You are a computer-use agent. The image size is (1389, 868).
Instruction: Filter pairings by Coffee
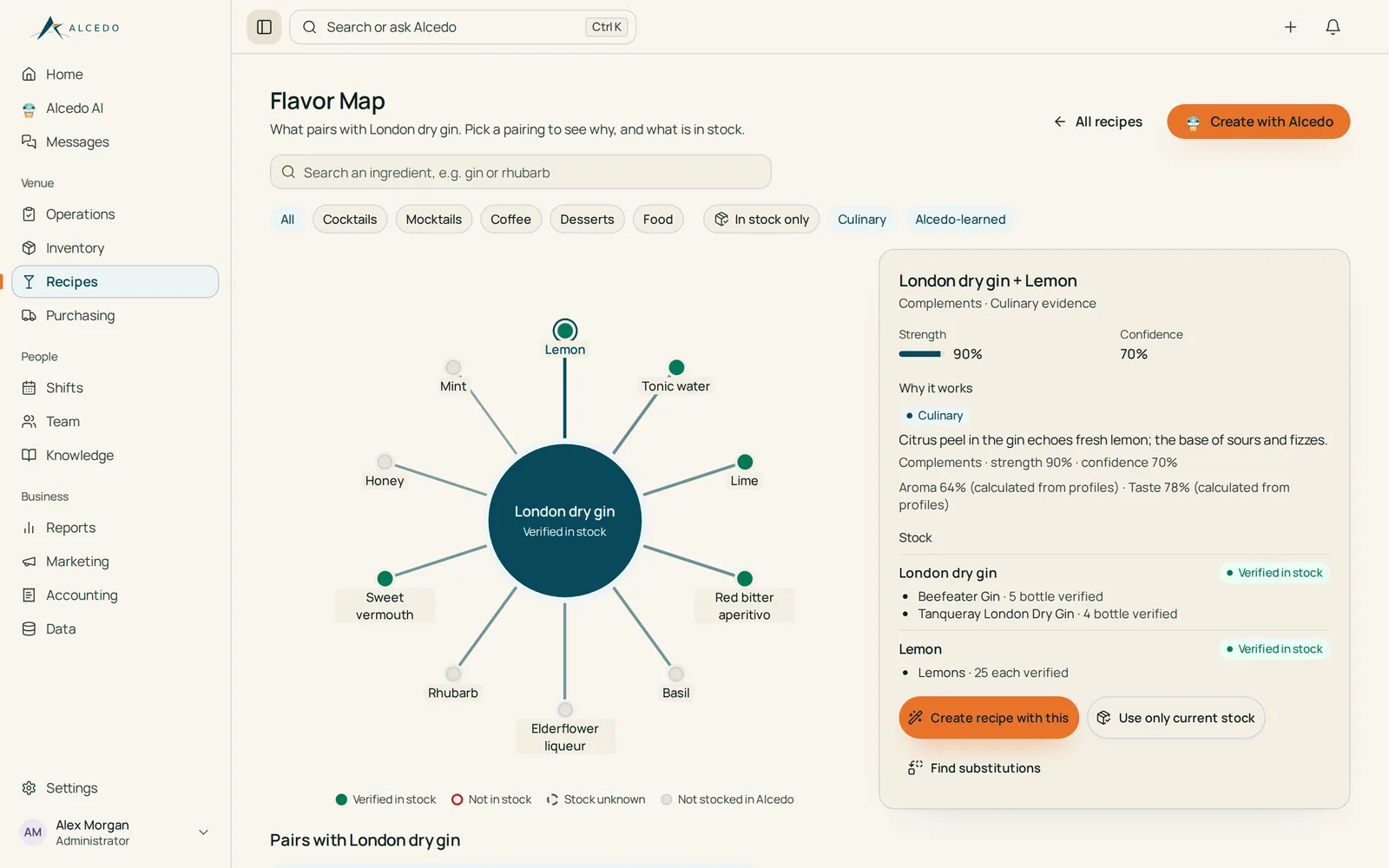click(510, 220)
